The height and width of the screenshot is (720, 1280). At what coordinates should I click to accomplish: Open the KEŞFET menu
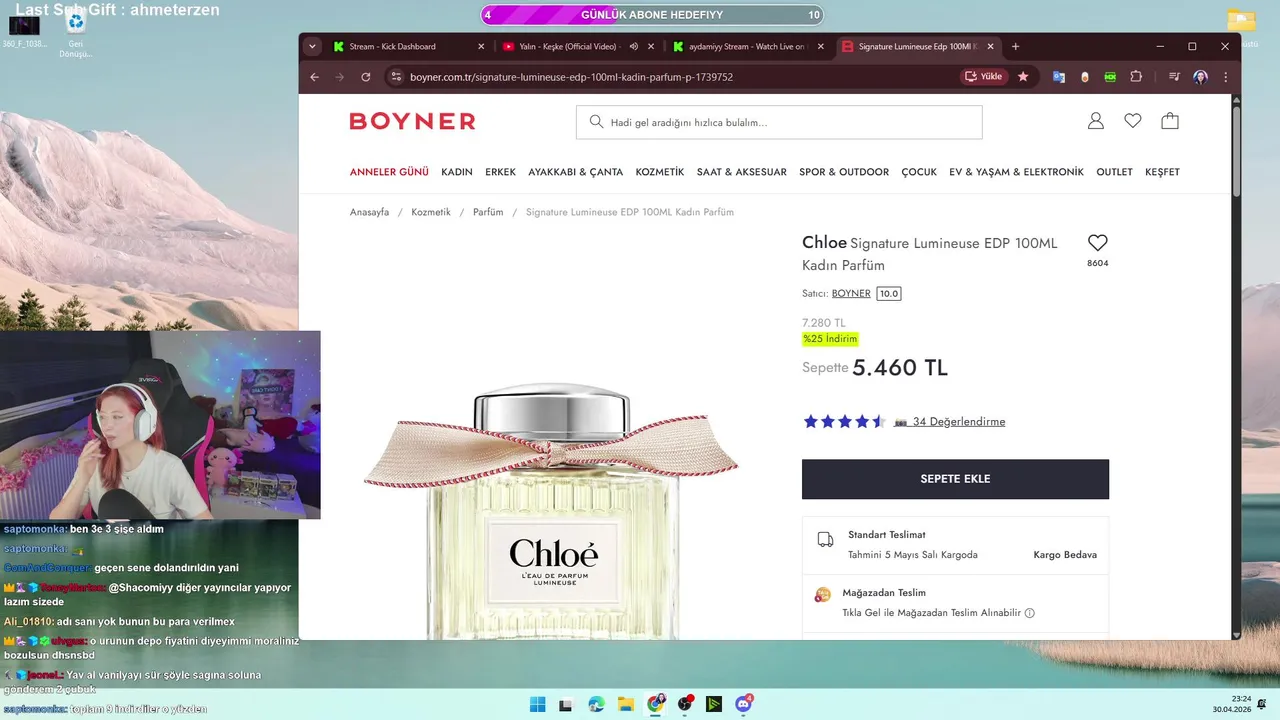tap(1162, 172)
